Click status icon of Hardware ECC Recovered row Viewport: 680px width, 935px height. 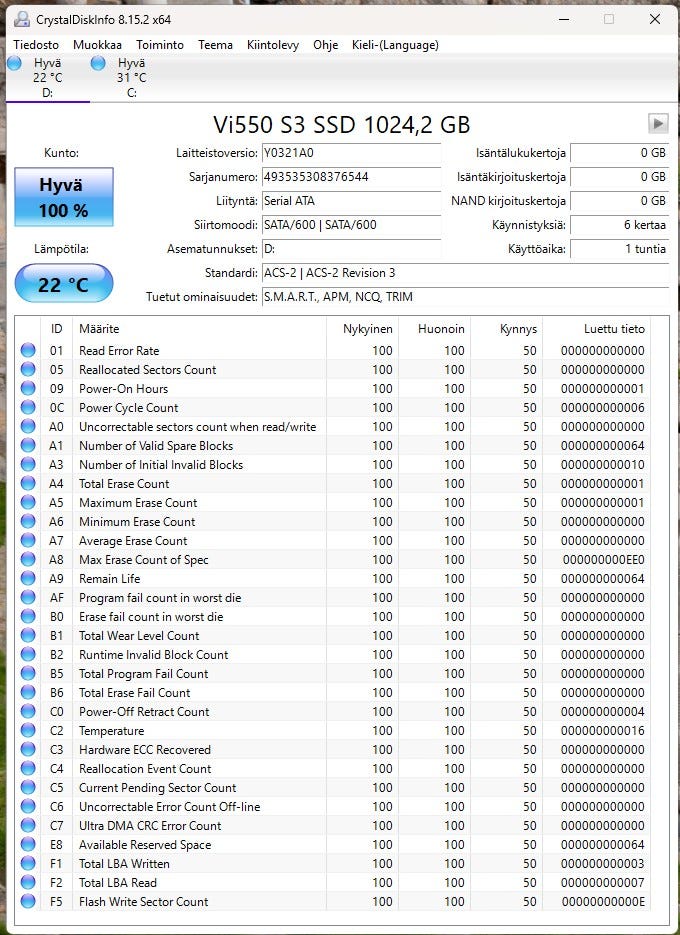click(28, 750)
